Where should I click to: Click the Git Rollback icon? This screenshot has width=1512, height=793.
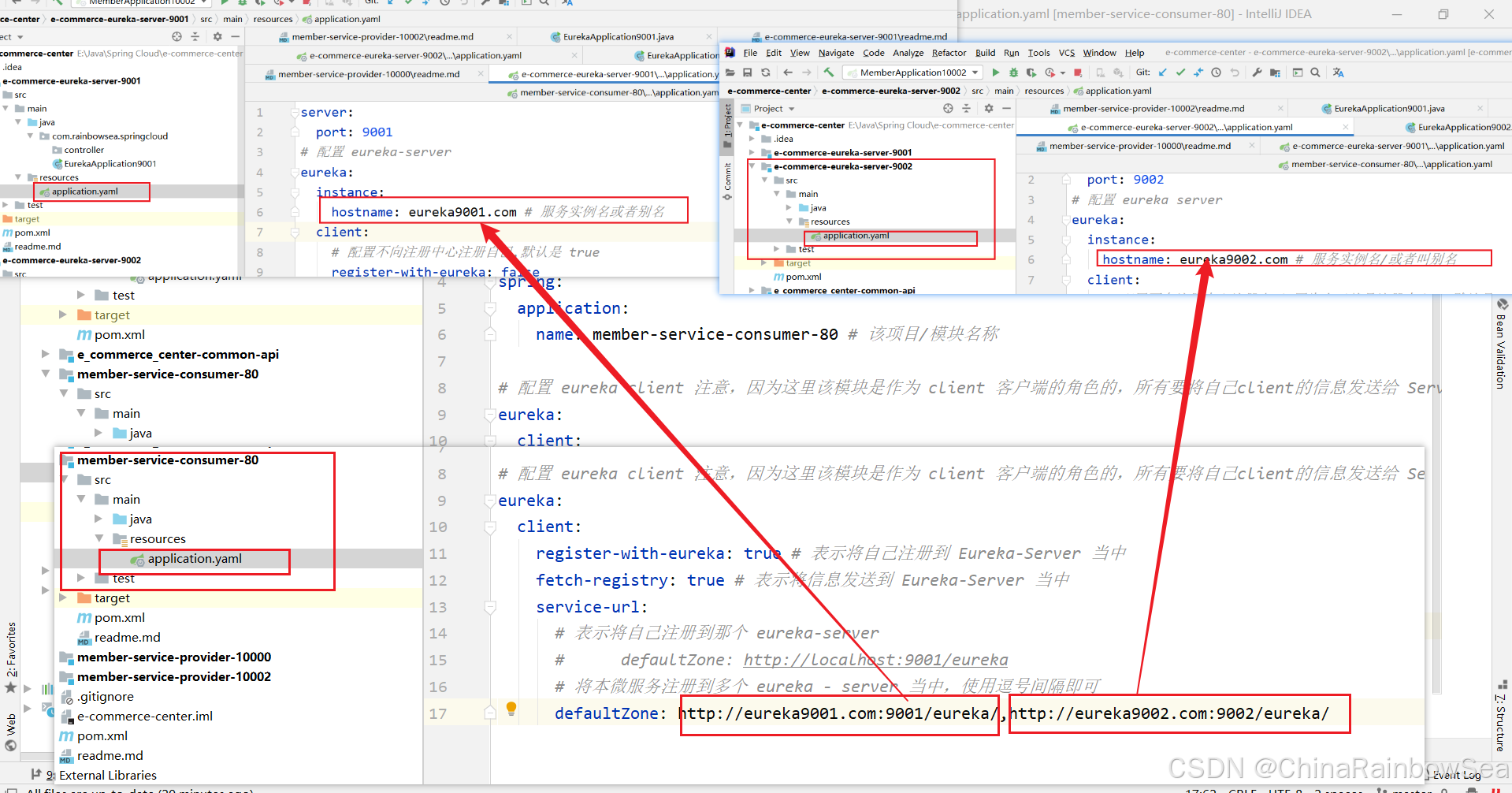pyautogui.click(x=1235, y=73)
